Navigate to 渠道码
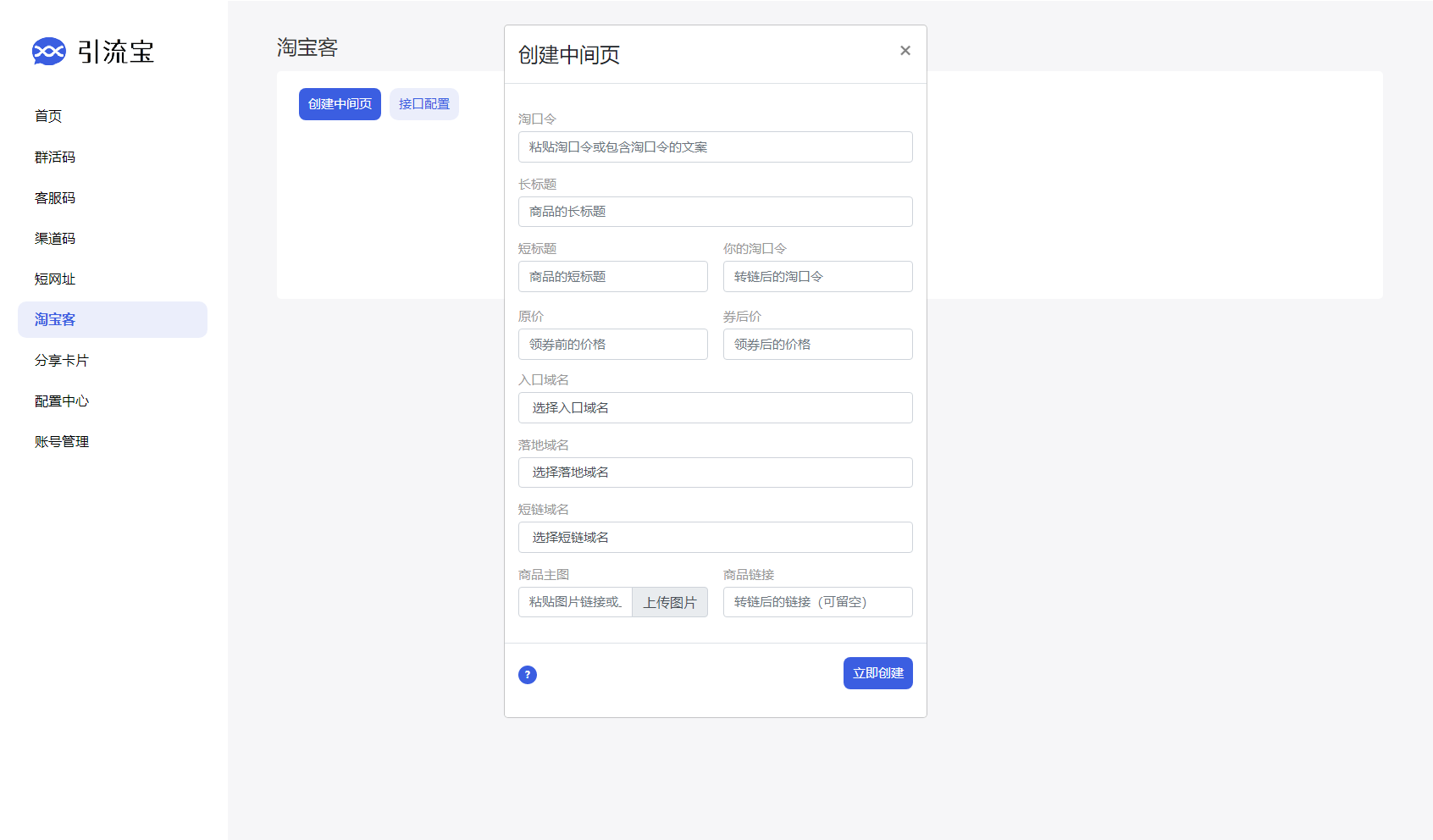Image resolution: width=1433 pixels, height=840 pixels. pyautogui.click(x=54, y=238)
